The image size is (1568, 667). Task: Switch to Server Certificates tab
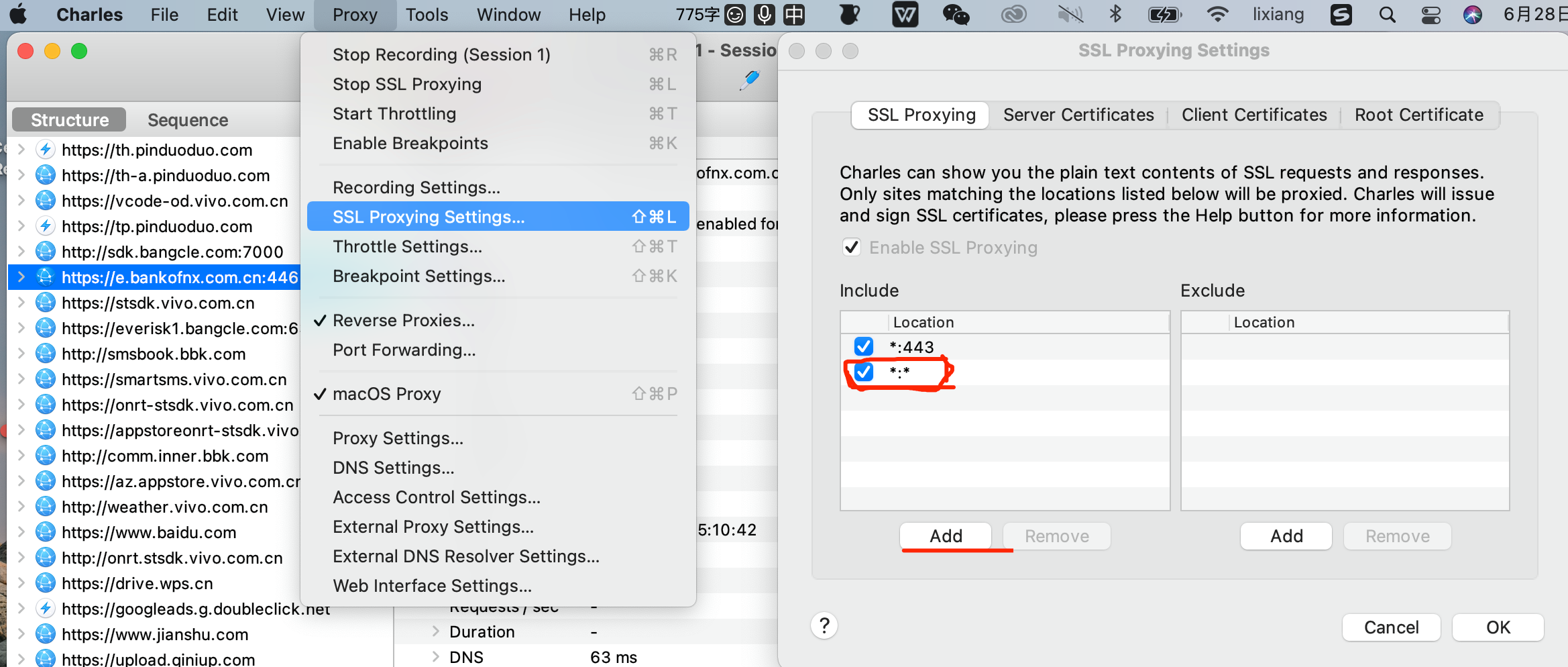pos(1078,115)
